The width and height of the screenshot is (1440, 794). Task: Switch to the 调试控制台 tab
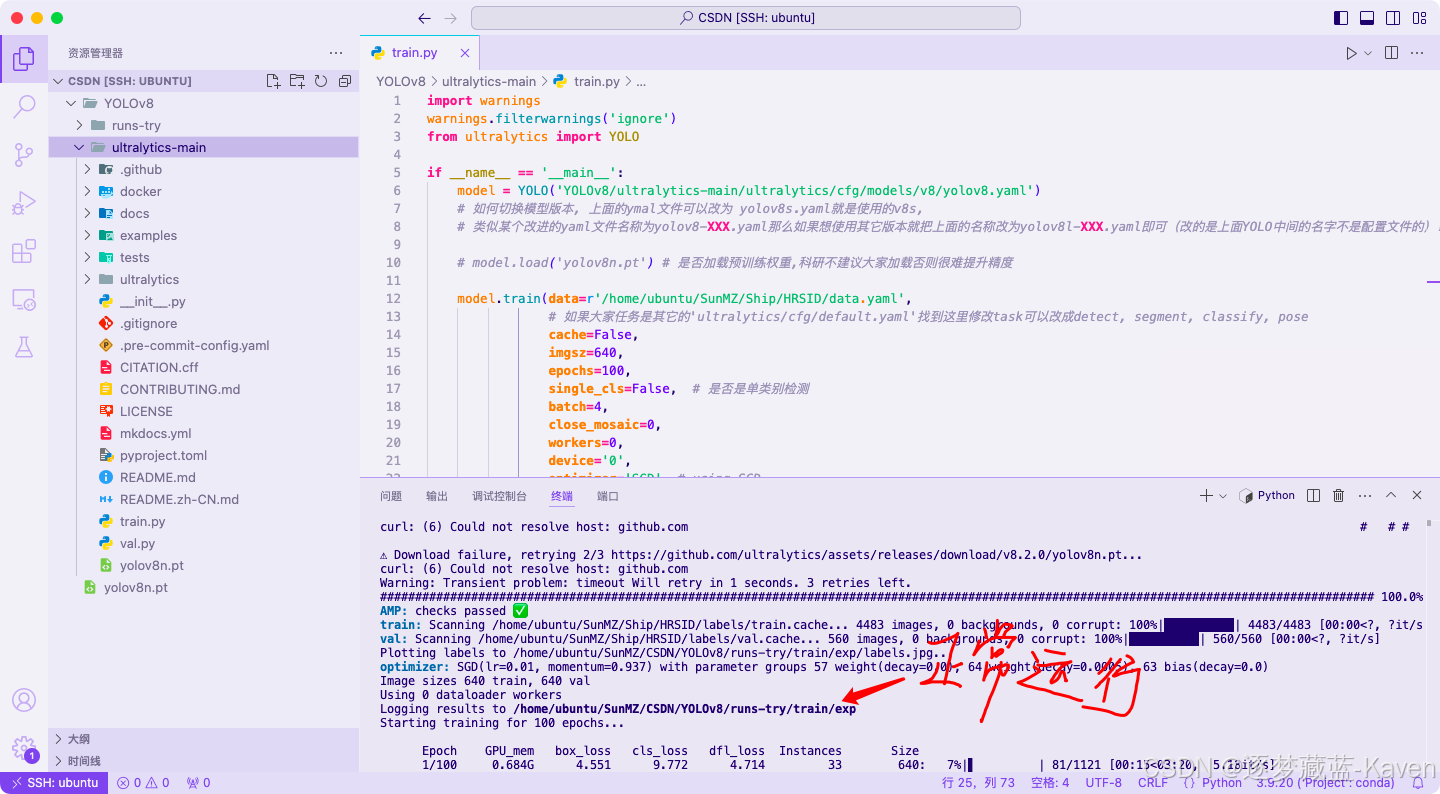pyautogui.click(x=499, y=496)
